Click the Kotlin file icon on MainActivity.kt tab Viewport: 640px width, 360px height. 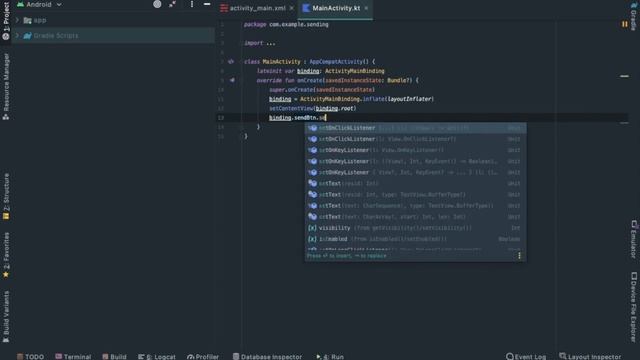coord(306,8)
